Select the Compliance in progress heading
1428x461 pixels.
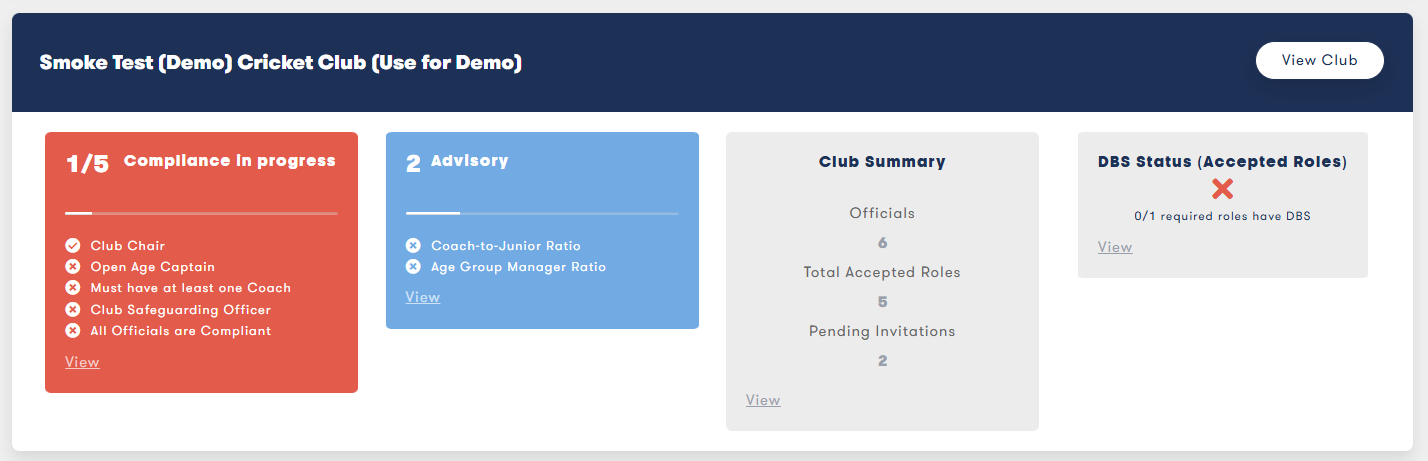coord(230,161)
